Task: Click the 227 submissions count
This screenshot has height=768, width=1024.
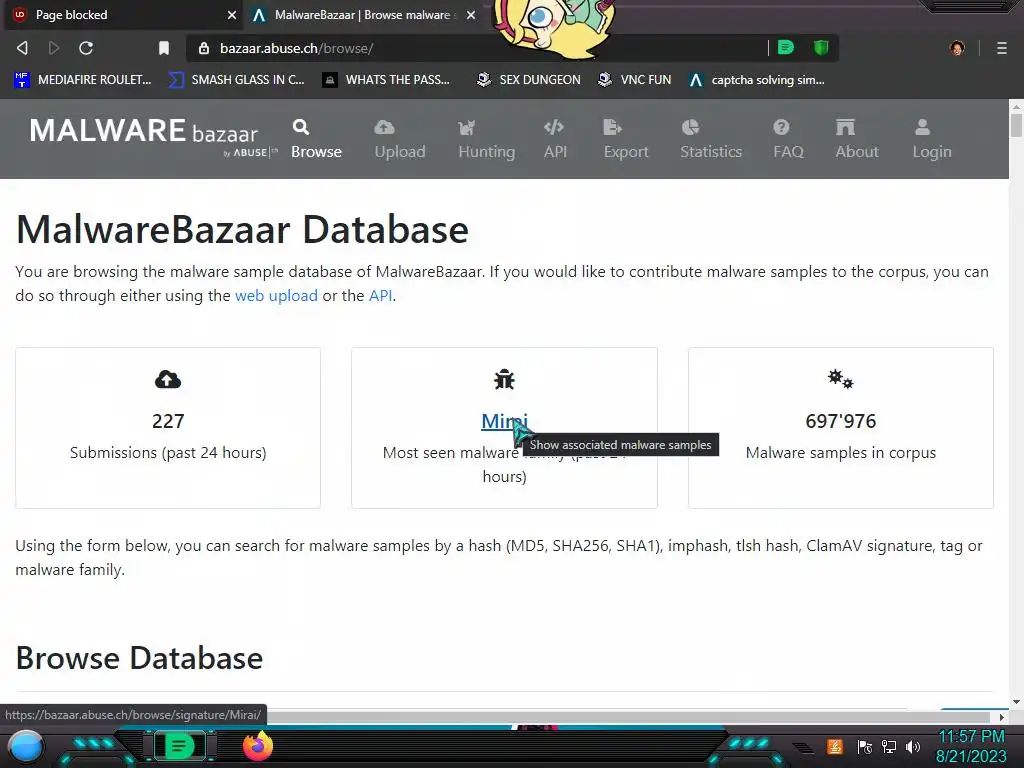Action: point(168,421)
